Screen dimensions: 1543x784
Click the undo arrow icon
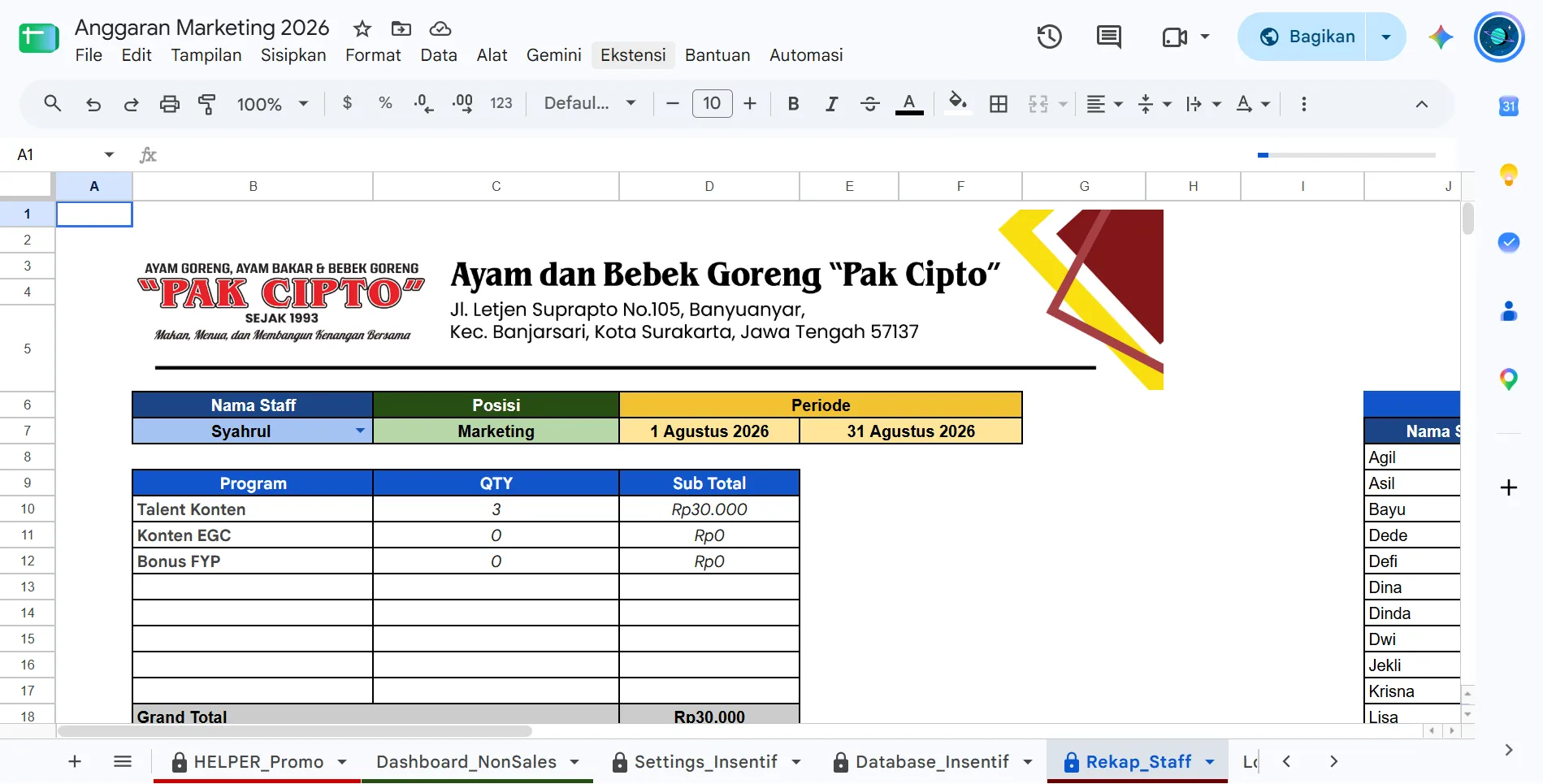pos(93,104)
